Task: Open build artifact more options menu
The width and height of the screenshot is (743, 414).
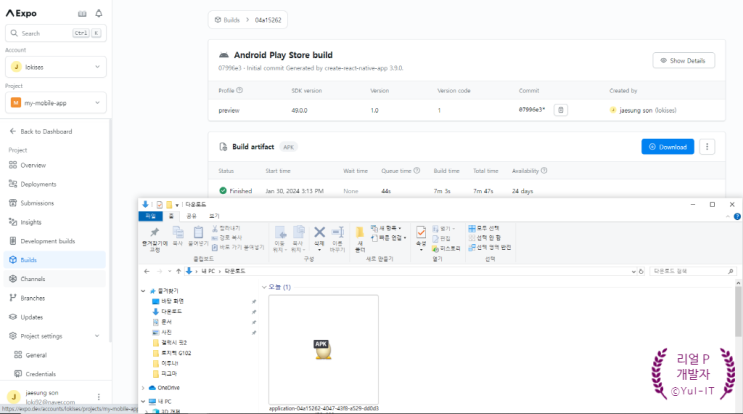Action: point(707,147)
